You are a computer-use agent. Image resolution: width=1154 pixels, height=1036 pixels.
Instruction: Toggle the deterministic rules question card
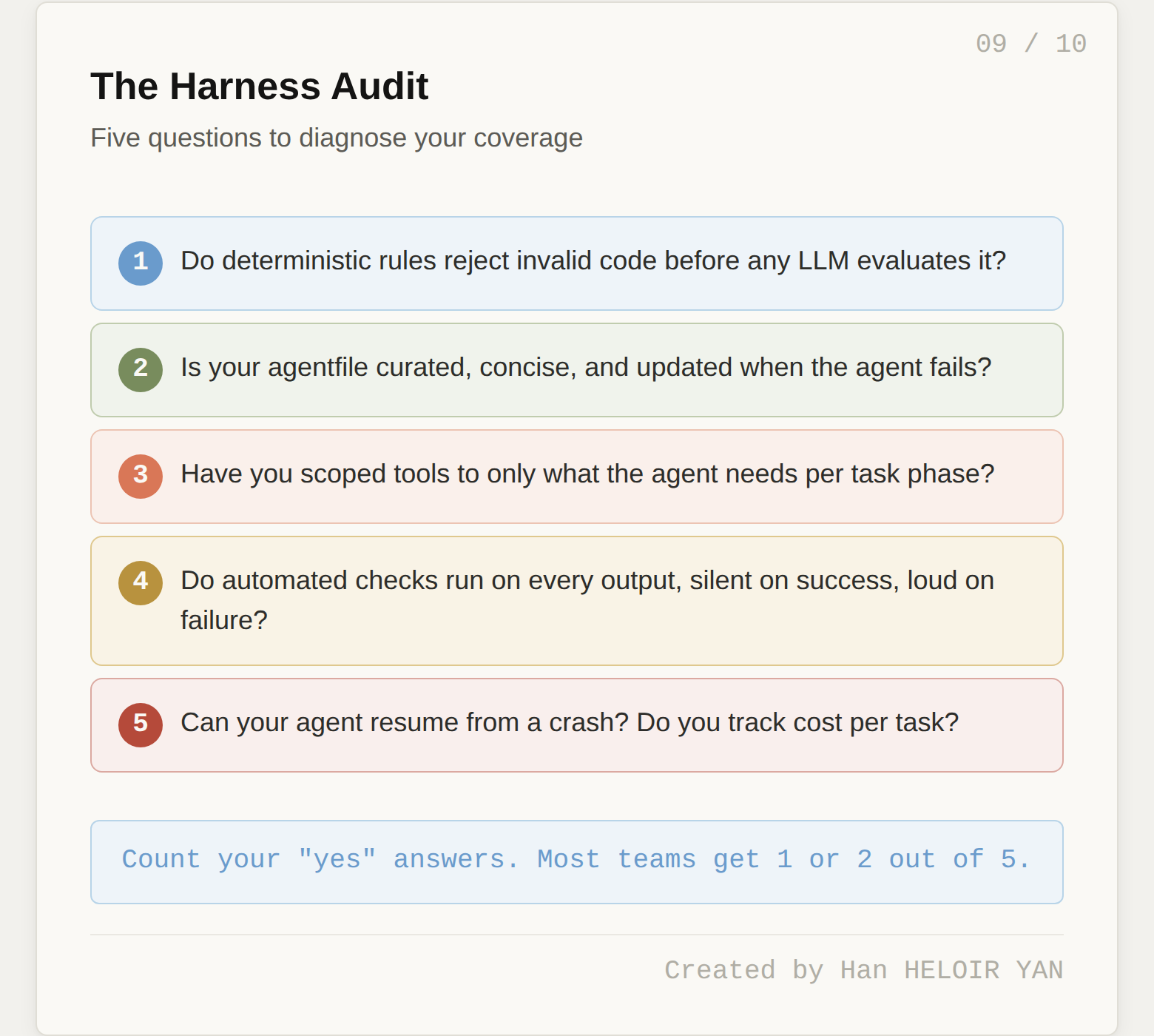pyautogui.click(x=576, y=263)
